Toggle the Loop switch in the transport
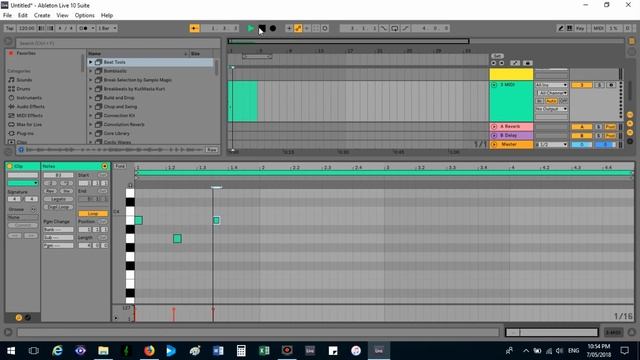The height and width of the screenshot is (360, 640). (395, 28)
